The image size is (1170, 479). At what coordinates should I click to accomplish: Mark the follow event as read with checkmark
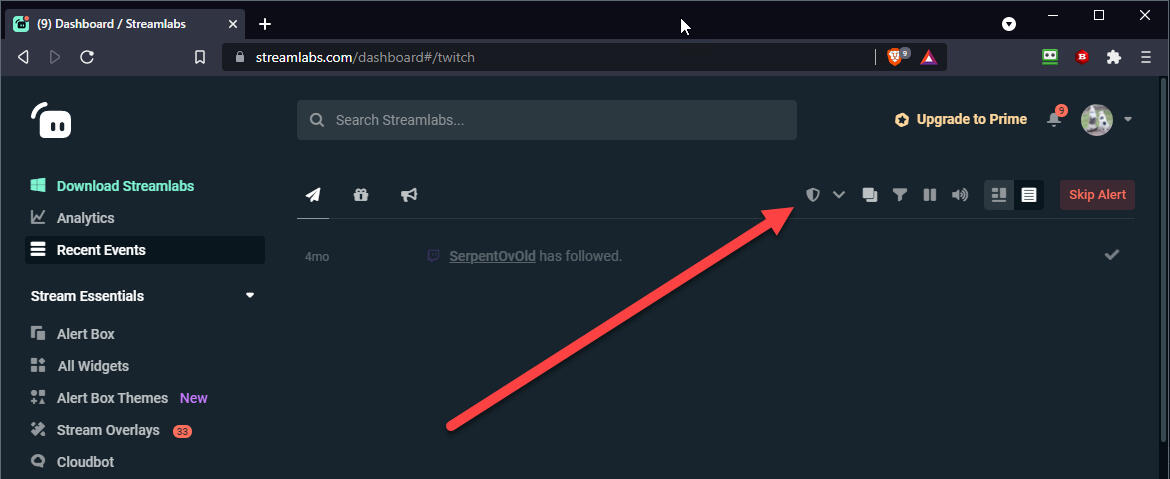[1111, 255]
